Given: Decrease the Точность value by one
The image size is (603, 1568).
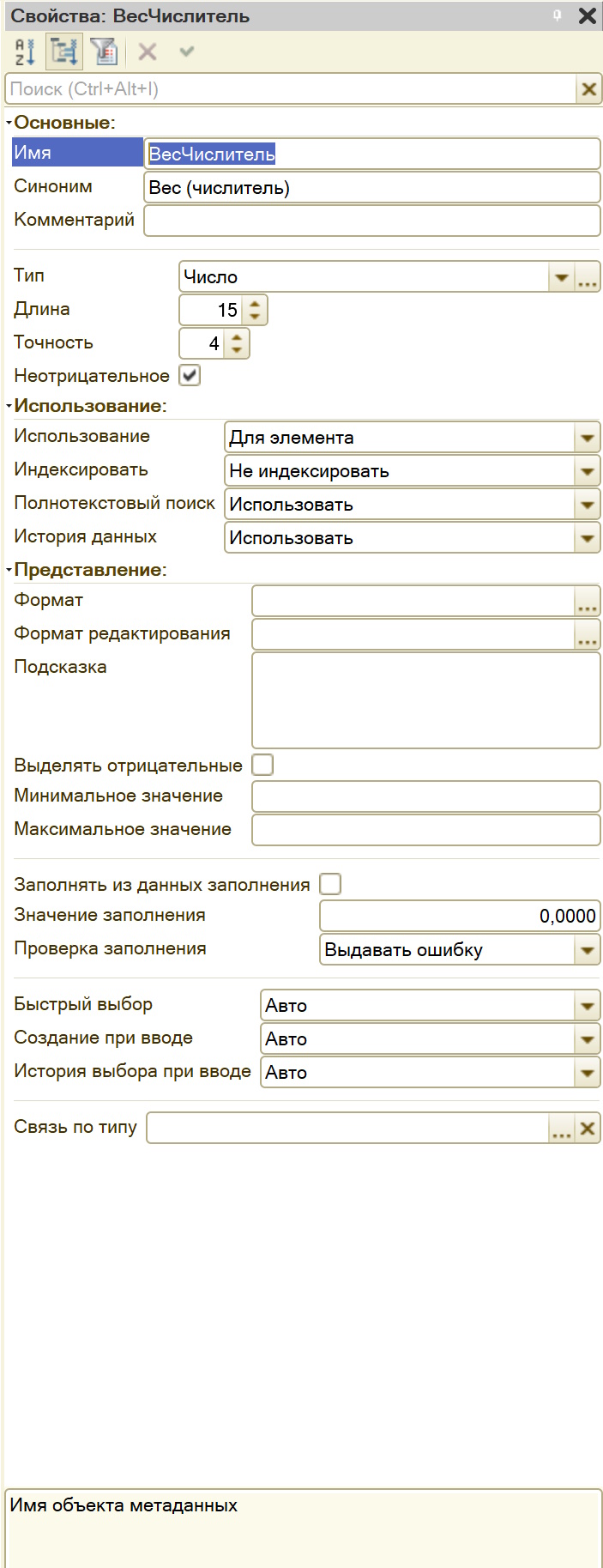Looking at the screenshot, I should point(237,350).
